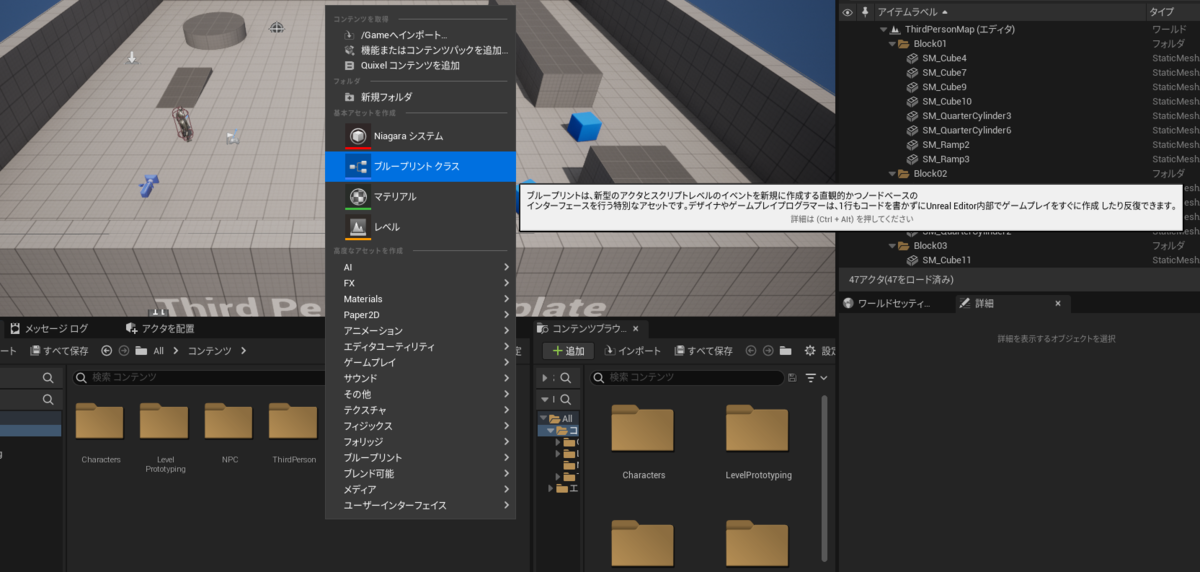Expand the アニメーション submenu
The width and height of the screenshot is (1200, 572).
pos(420,331)
